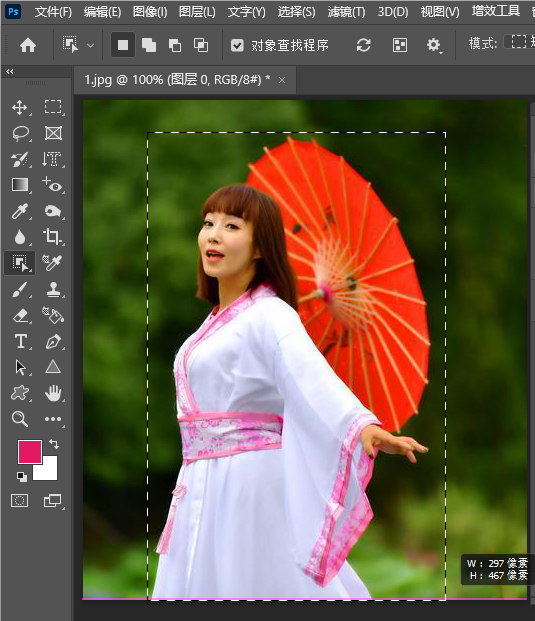
Task: Select the Sponge tool icon
Action: tap(53, 211)
